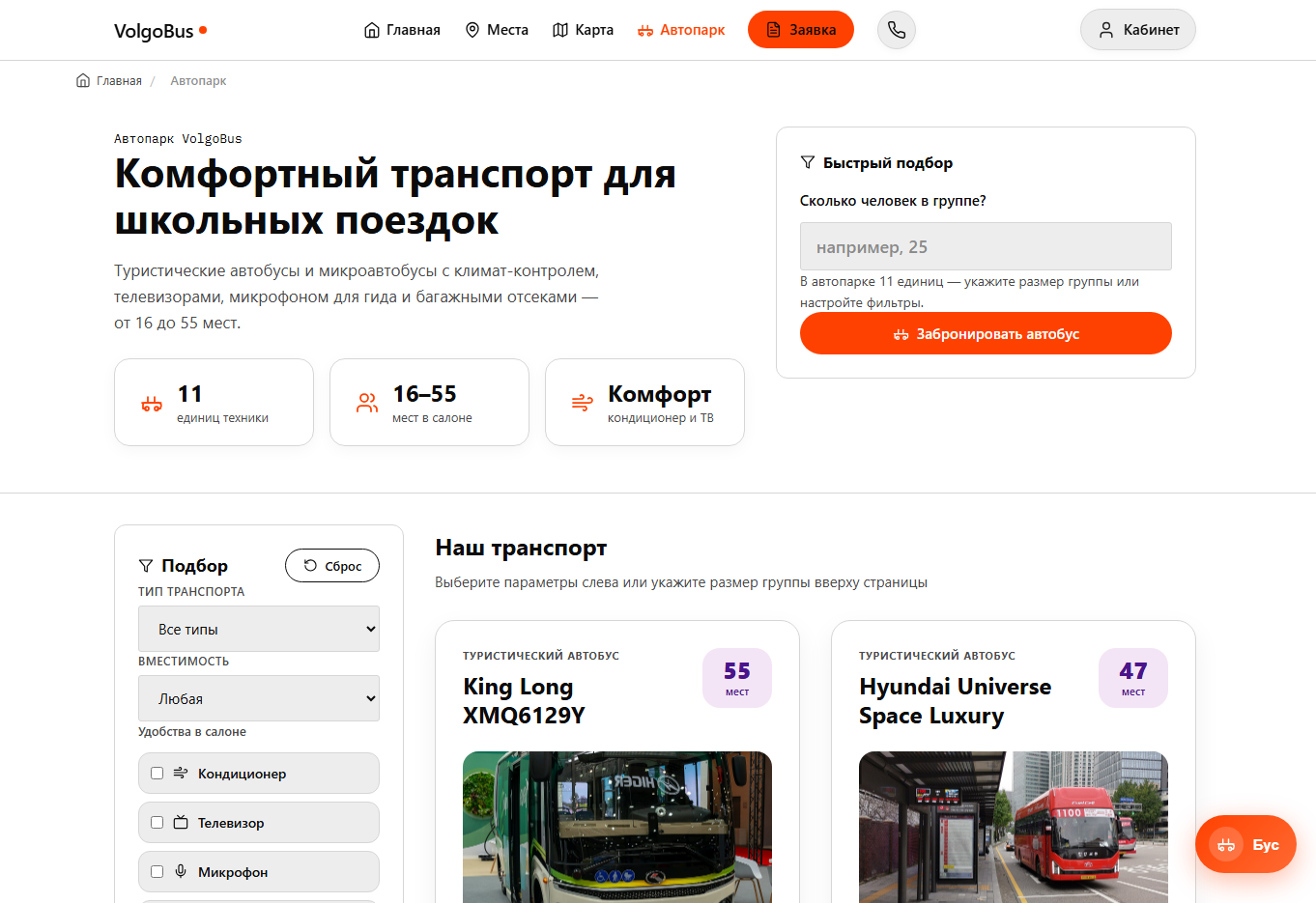Viewport: 1316px width, 903px height.
Task: Open the King Long XMQ6129Y bus photo
Action: pyautogui.click(x=617, y=827)
